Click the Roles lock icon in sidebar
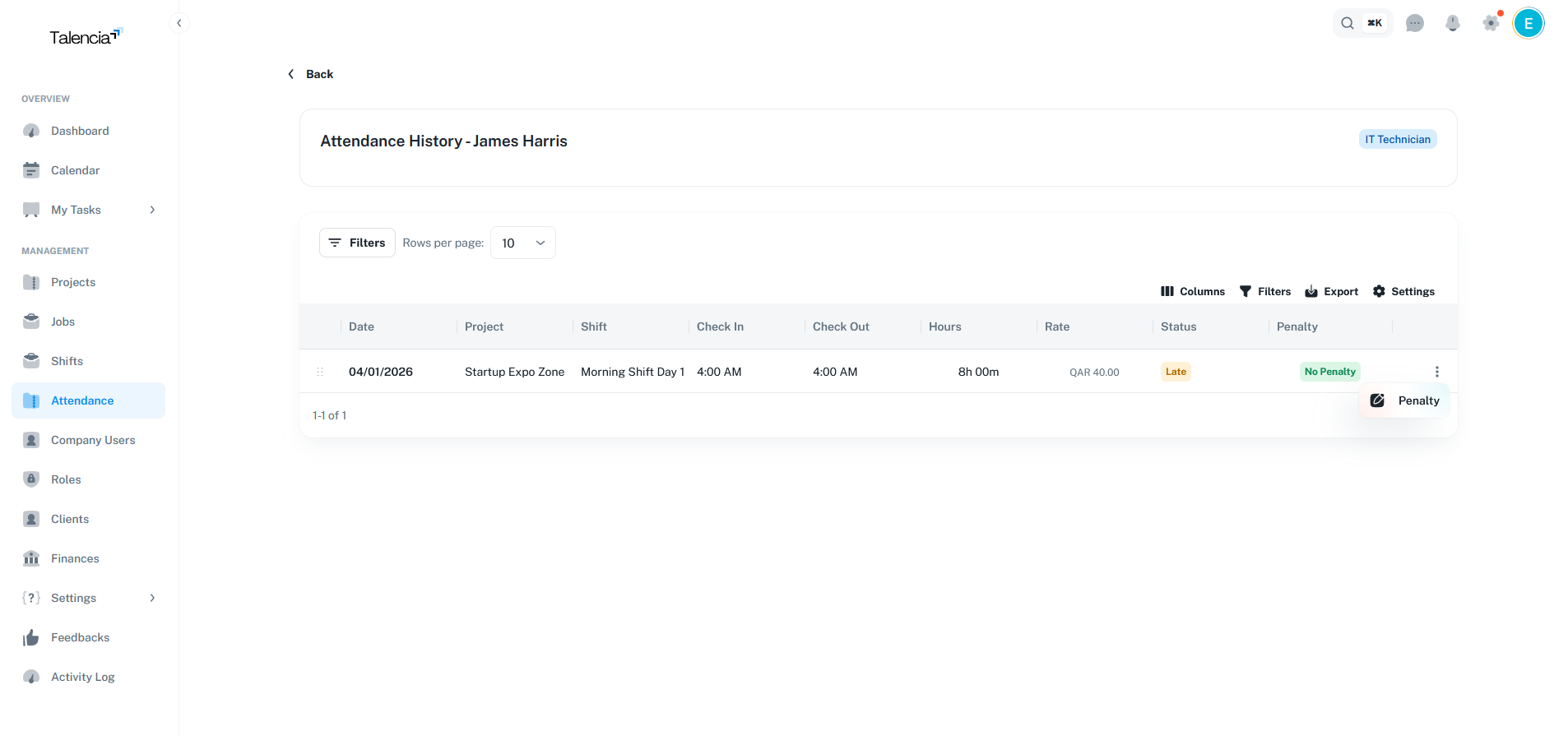 31,479
